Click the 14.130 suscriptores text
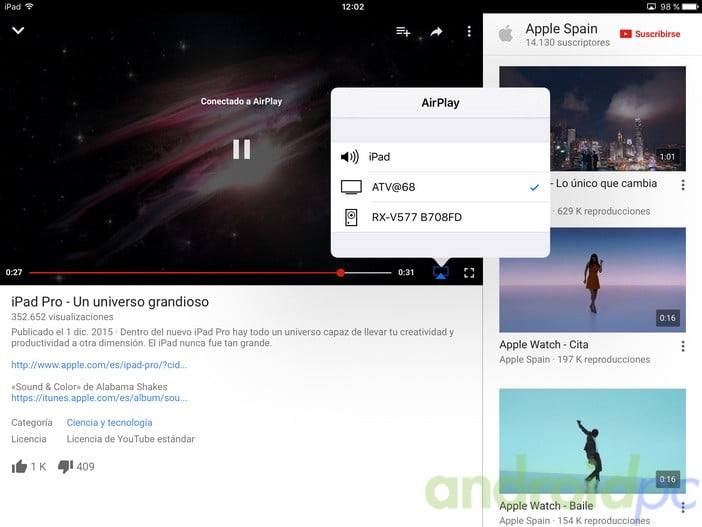Viewport: 702px width, 527px height. click(568, 43)
